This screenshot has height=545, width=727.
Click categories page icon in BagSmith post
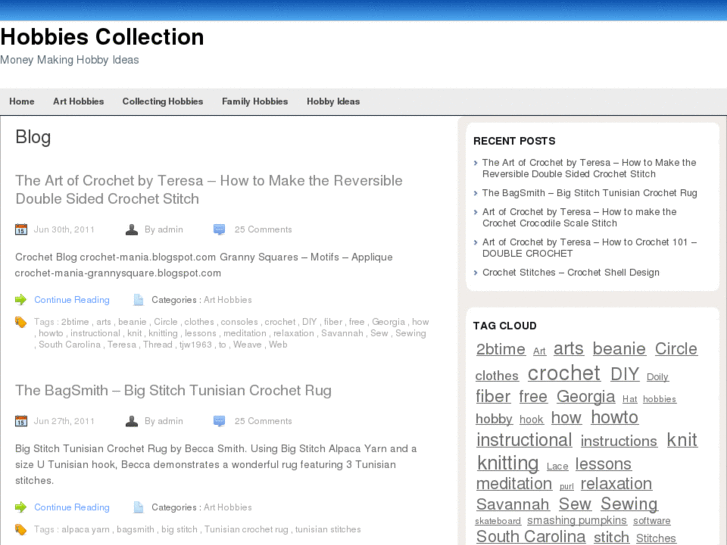(139, 507)
